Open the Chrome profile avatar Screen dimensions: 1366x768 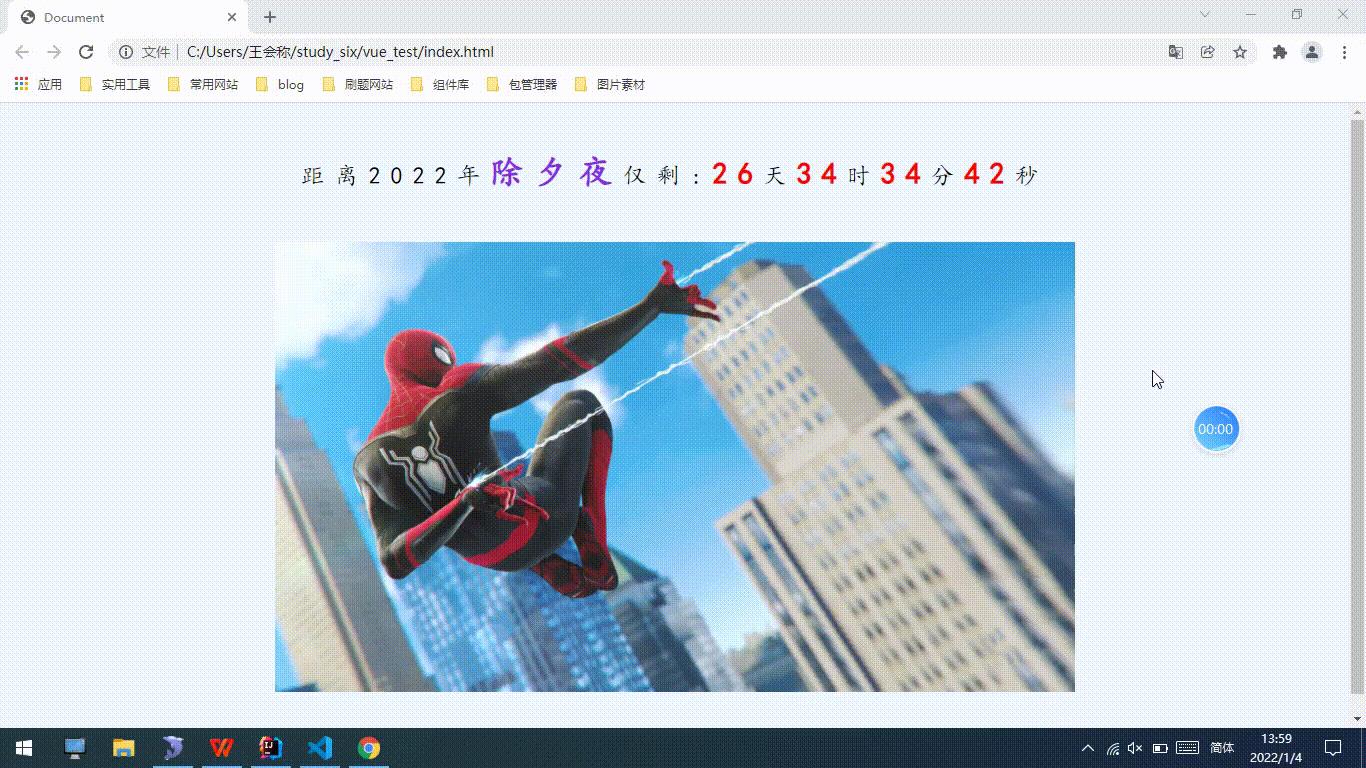point(1312,52)
